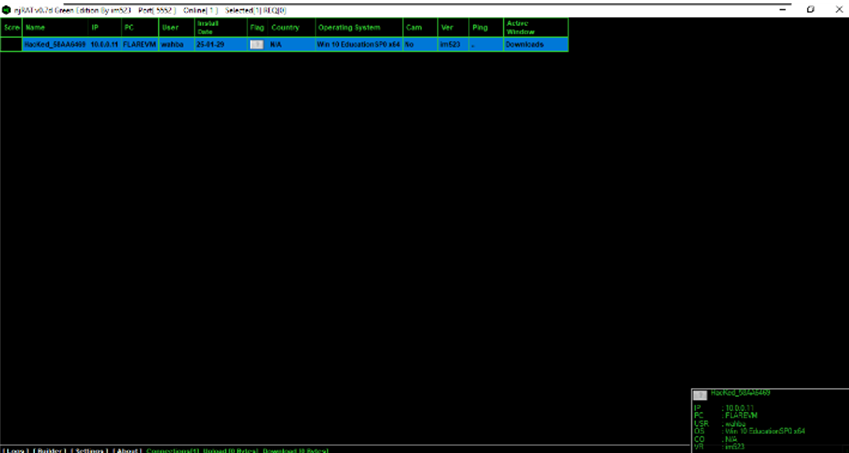
Task: Sort by the Install Date column header
Action: click(x=221, y=28)
